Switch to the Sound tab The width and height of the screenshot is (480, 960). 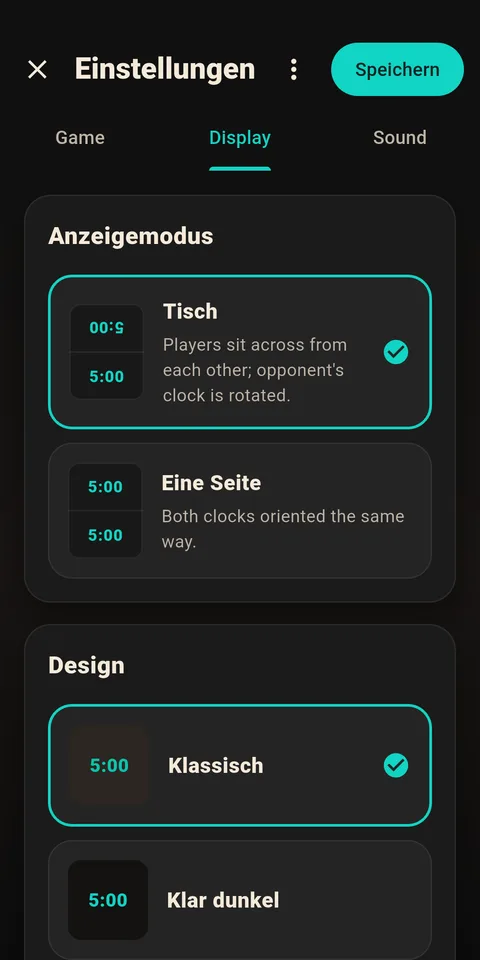pos(400,138)
